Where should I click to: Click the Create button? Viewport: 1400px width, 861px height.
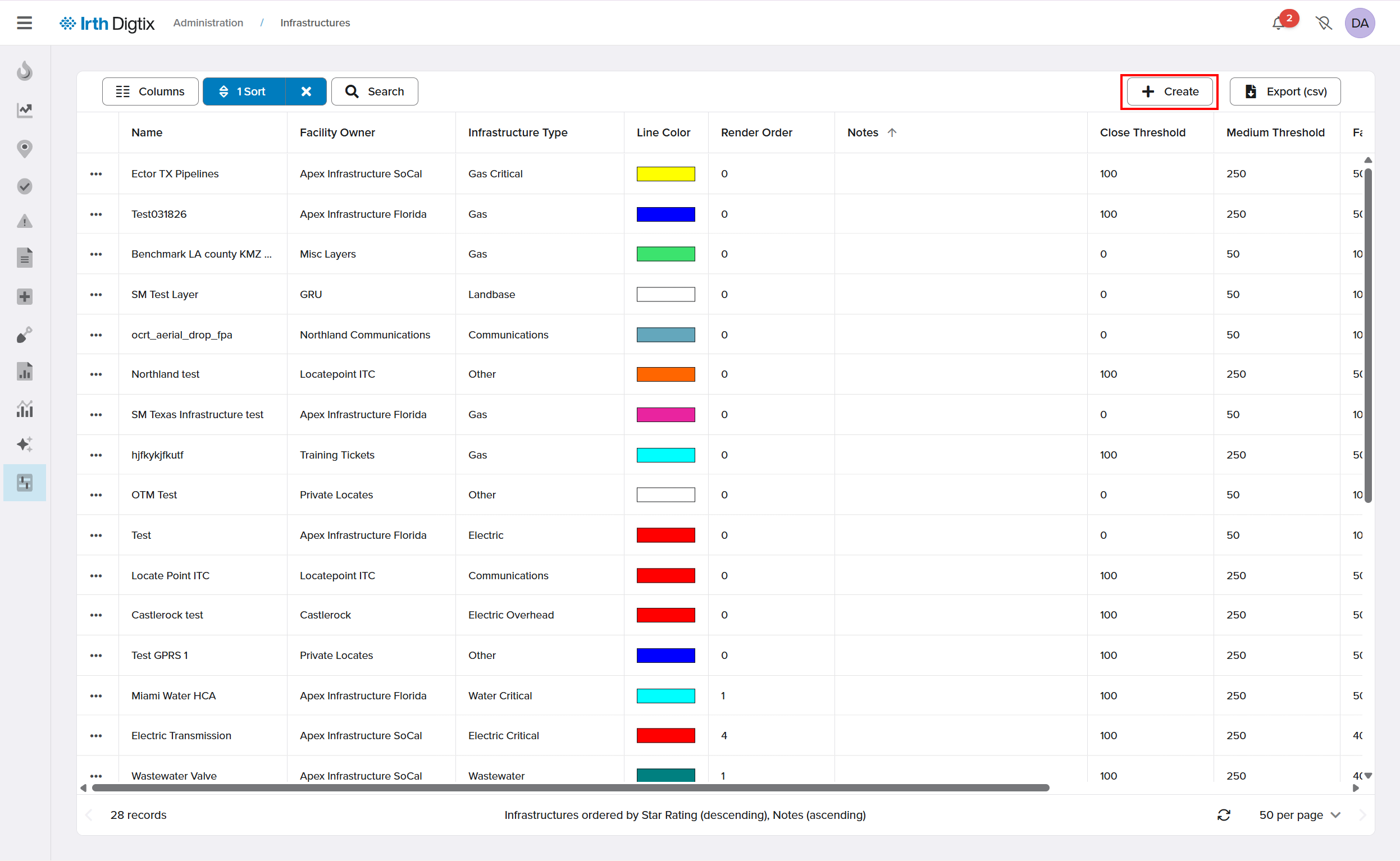(x=1169, y=91)
